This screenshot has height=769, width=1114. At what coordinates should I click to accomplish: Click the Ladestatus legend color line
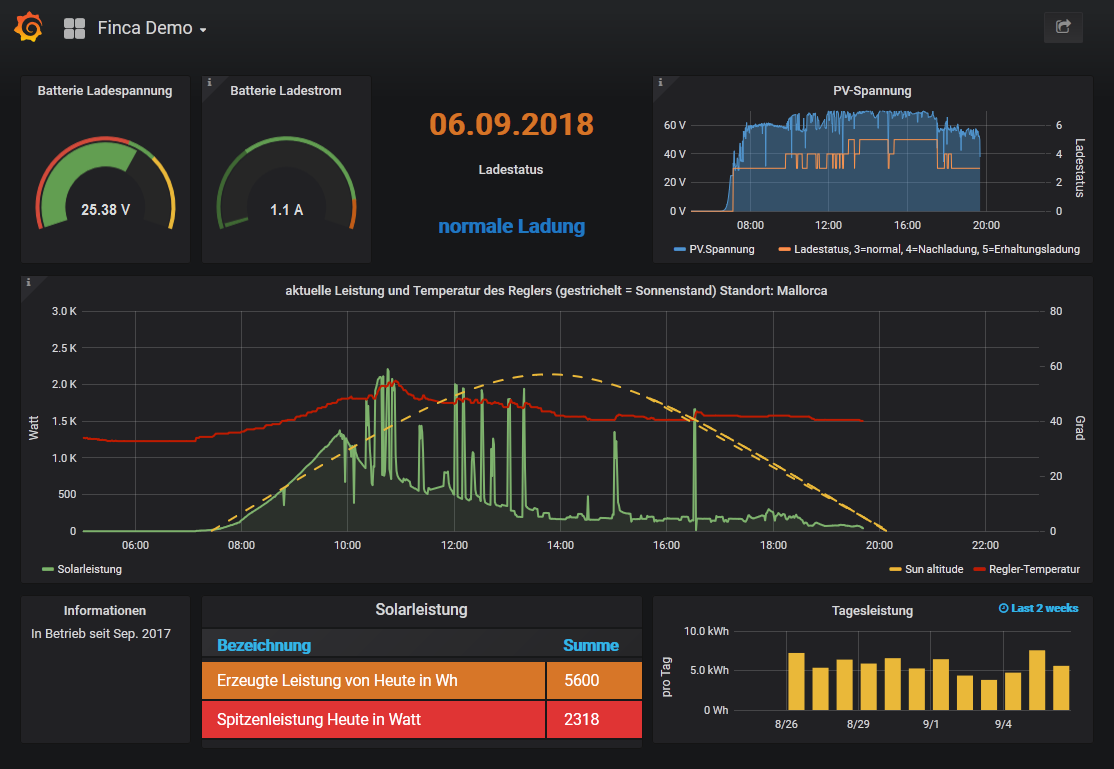point(785,249)
